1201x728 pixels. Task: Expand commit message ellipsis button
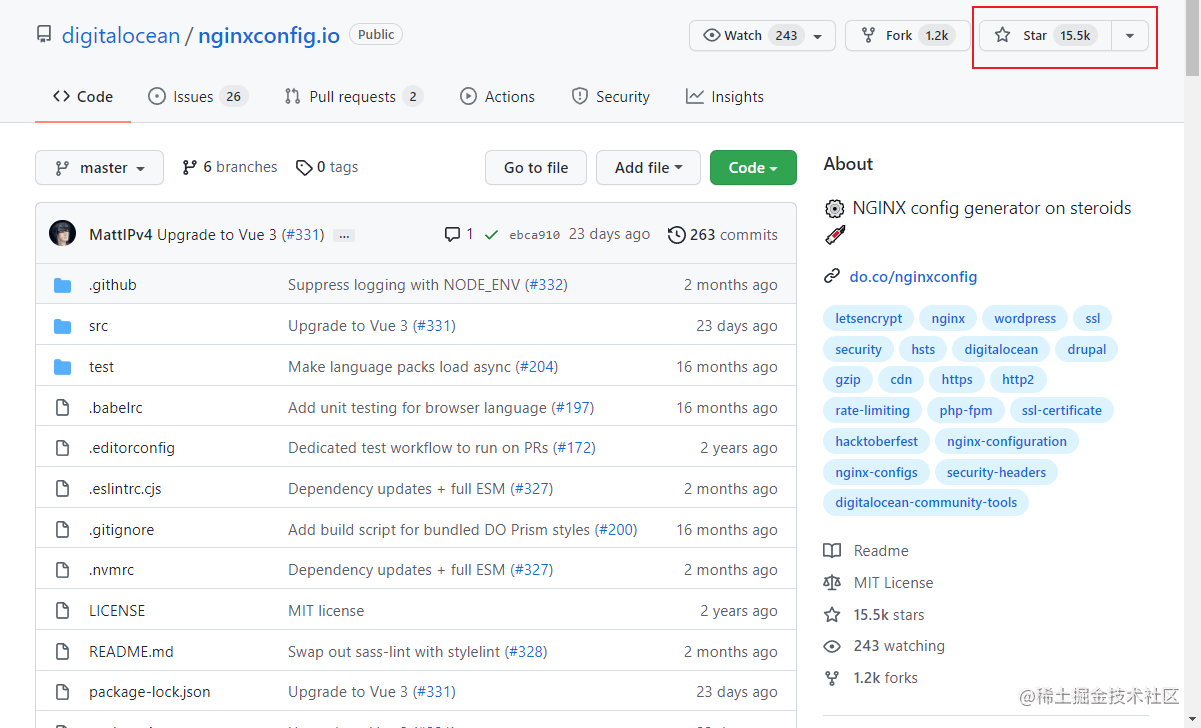click(x=344, y=235)
